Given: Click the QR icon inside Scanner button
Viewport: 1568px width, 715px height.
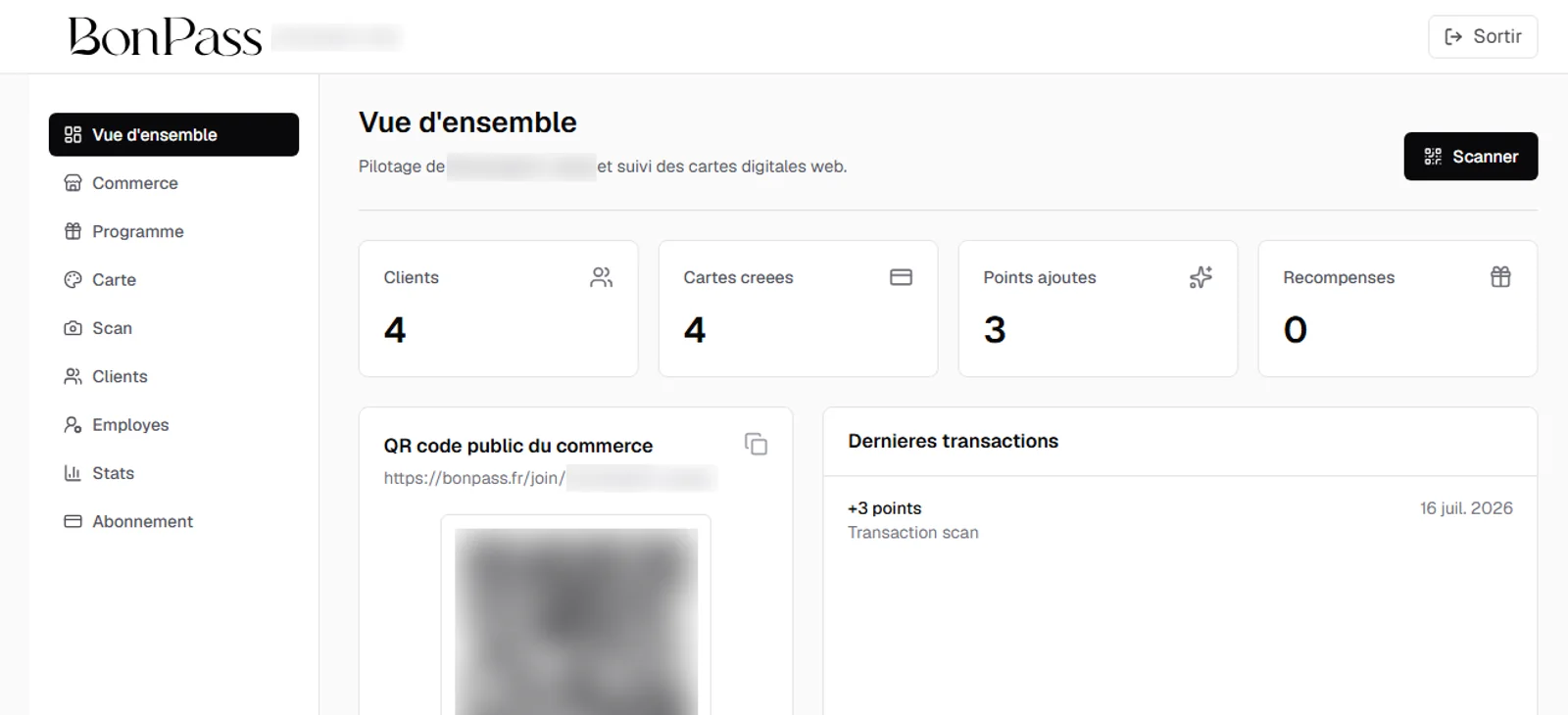Looking at the screenshot, I should coord(1433,157).
